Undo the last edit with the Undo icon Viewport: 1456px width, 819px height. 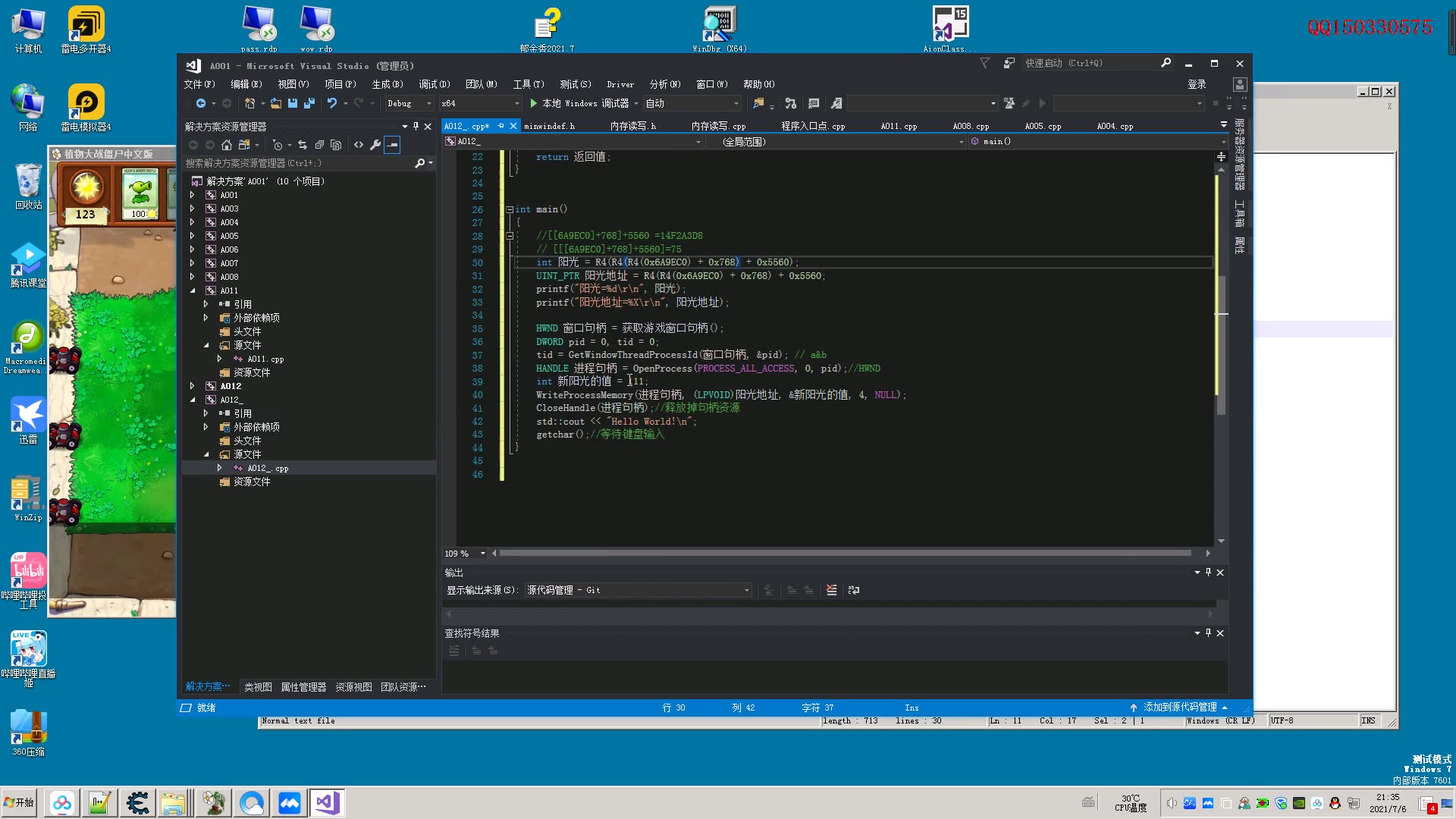click(x=333, y=103)
